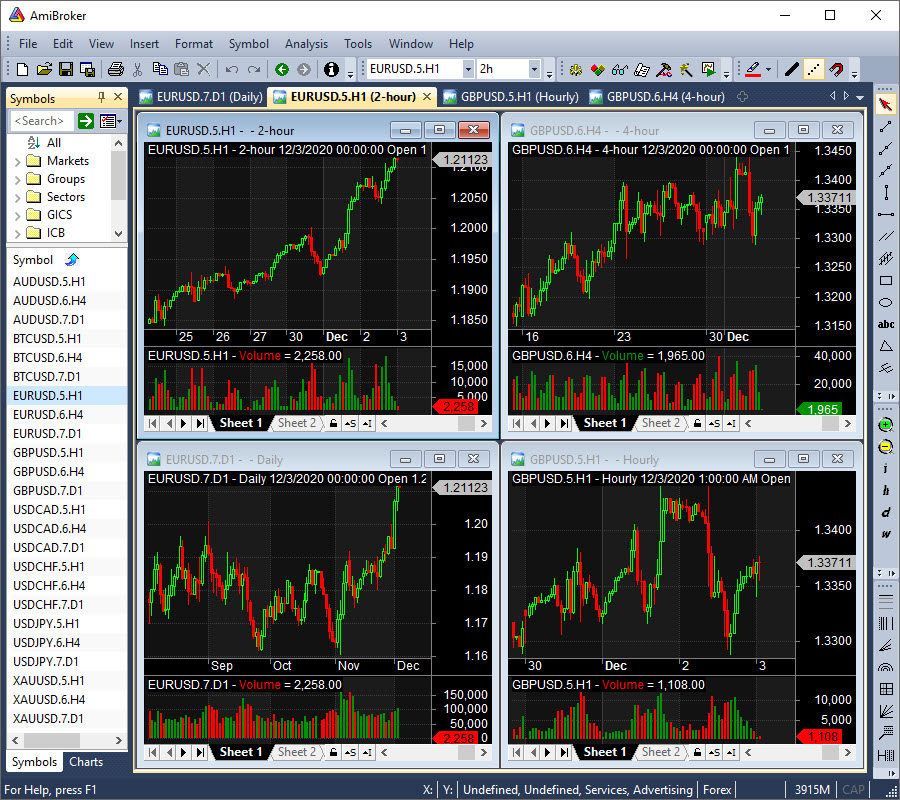Open the line color picker dropdown arrow
900x800 pixels.
click(768, 69)
